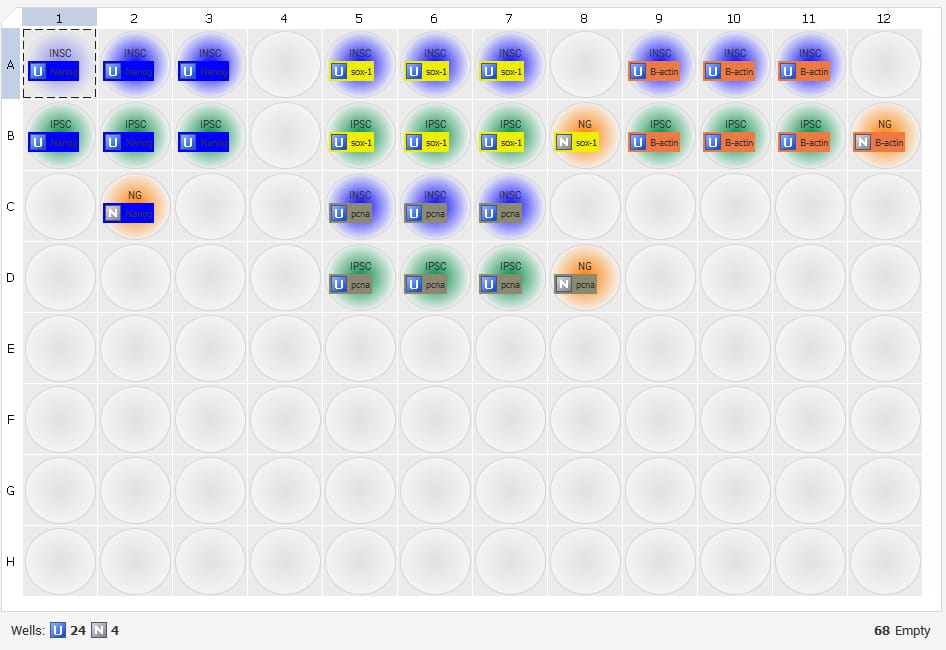Image resolution: width=946 pixels, height=650 pixels.
Task: Click the N icon in well B8
Action: [563, 142]
